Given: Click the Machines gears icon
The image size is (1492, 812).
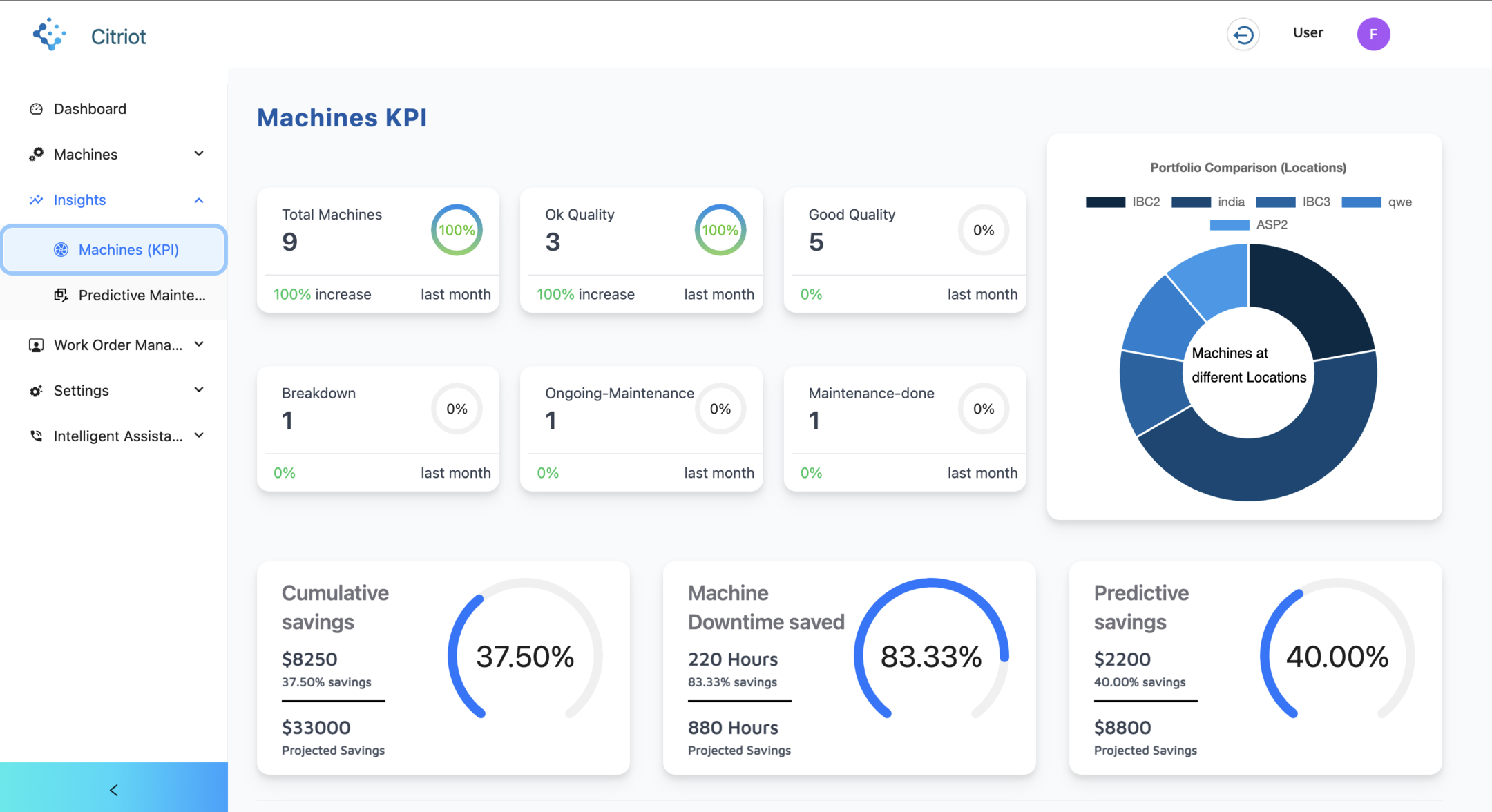Looking at the screenshot, I should click(36, 154).
